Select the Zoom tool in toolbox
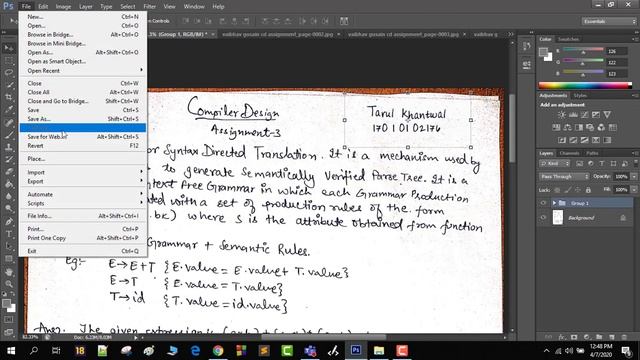Screen dimensions: 640x360 point(9,284)
